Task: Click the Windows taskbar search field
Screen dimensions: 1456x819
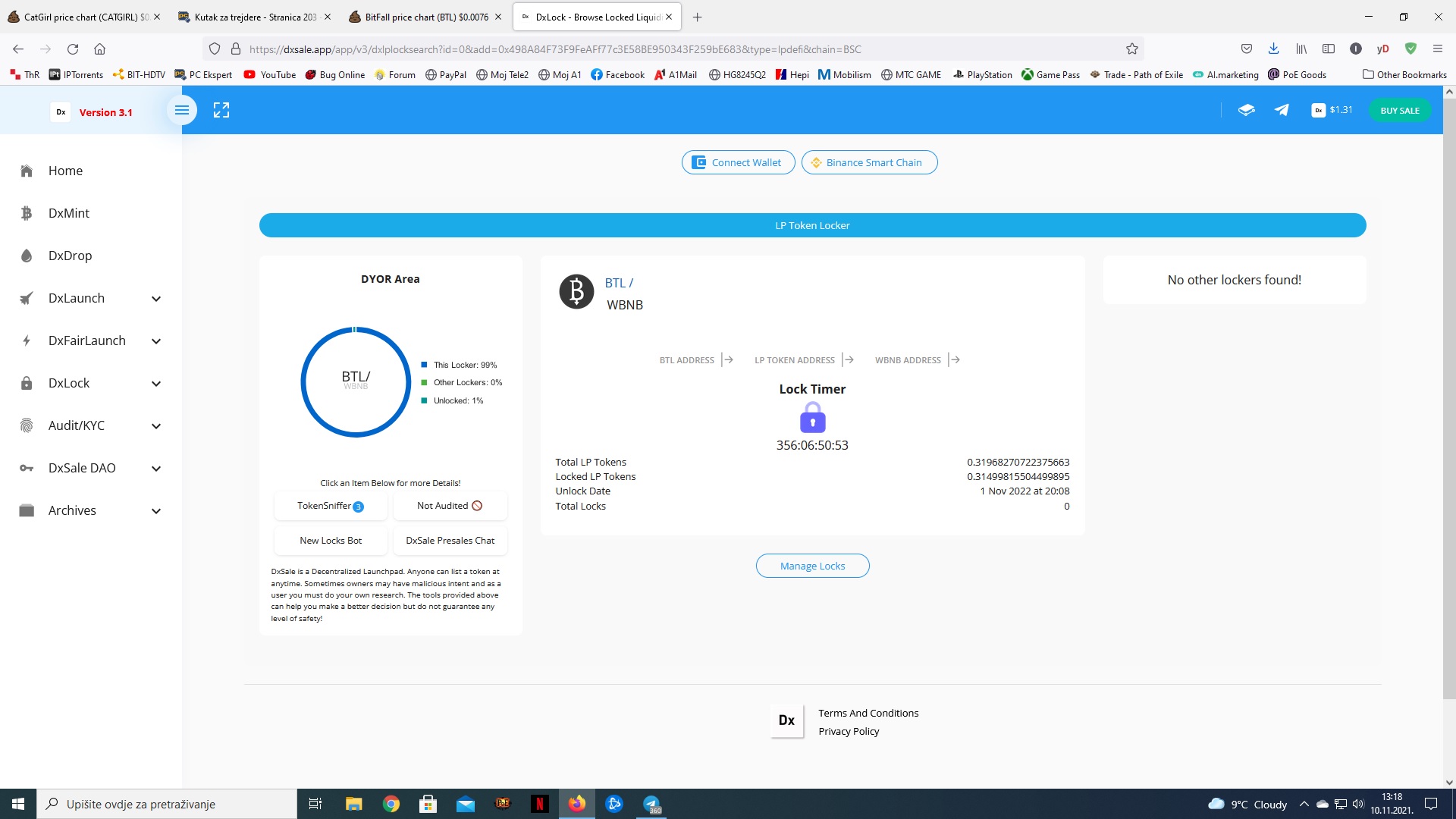Action: [x=167, y=804]
